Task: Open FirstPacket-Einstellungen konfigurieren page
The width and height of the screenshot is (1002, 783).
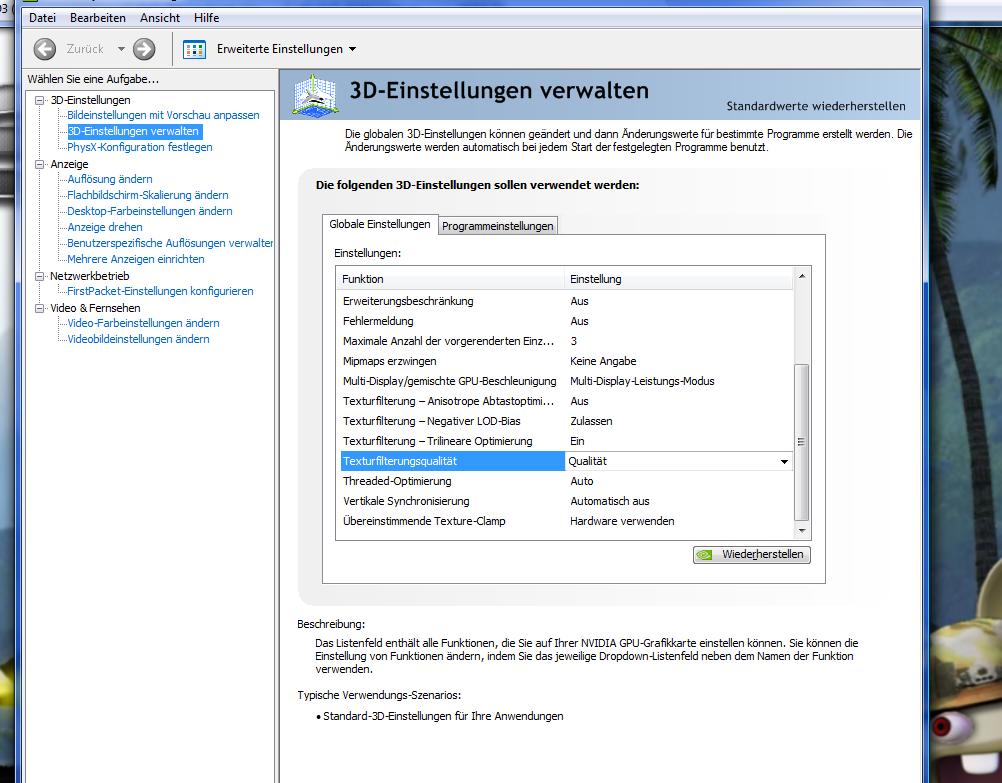Action: click(x=160, y=291)
